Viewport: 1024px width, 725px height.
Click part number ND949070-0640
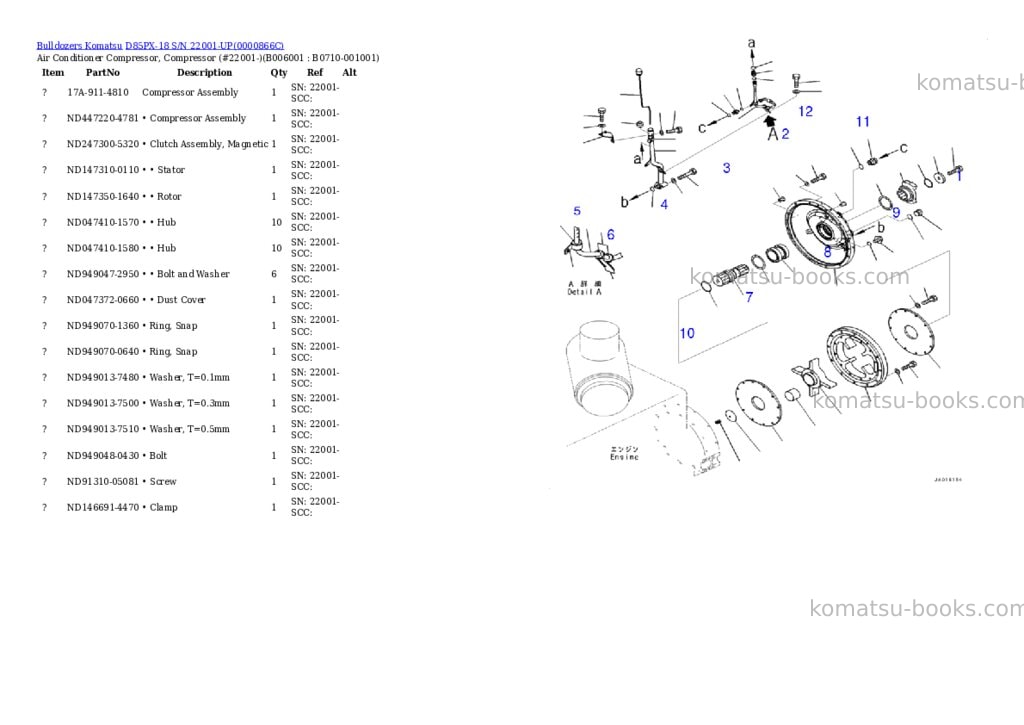pyautogui.click(x=103, y=351)
